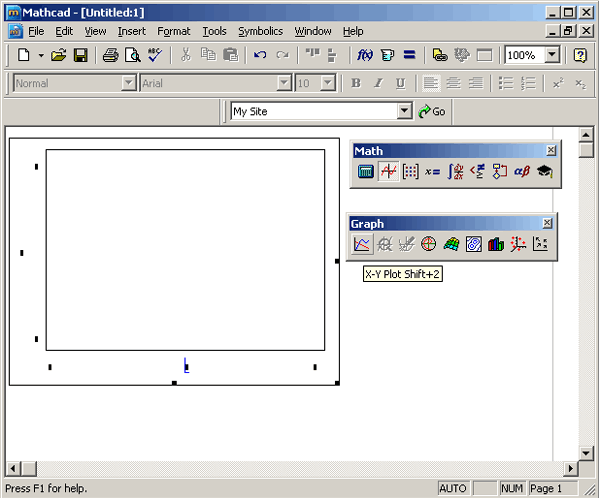Open Evaluation x= toolbar in Math palette

tap(432, 171)
